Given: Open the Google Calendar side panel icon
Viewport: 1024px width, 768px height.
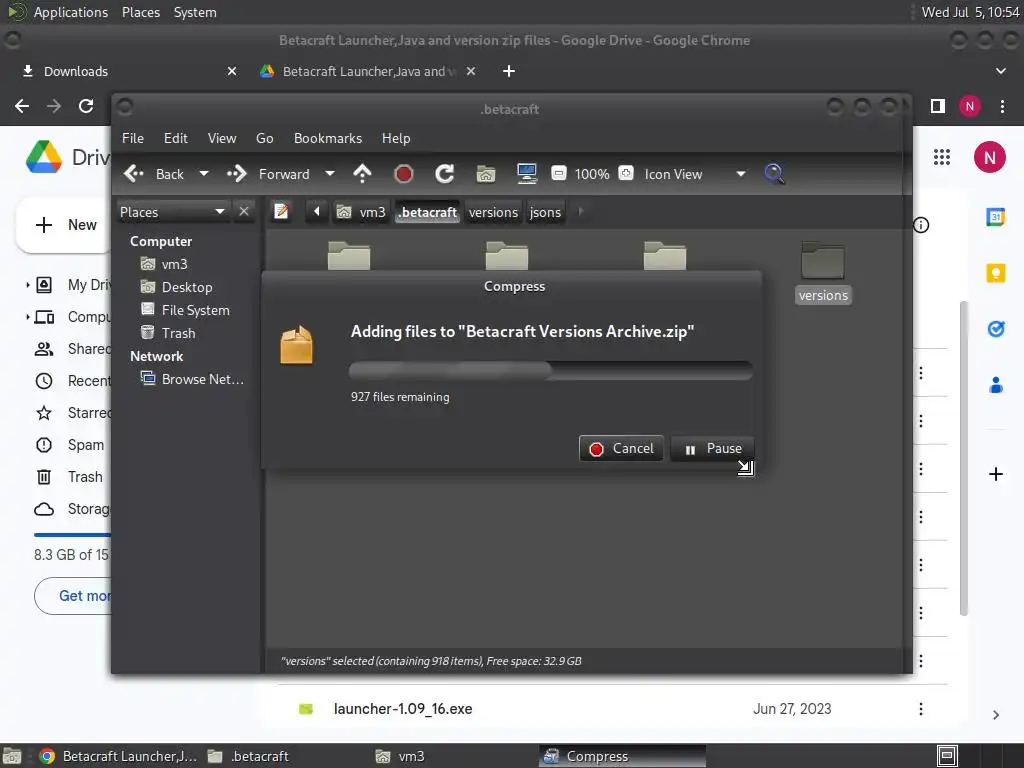Looking at the screenshot, I should coord(996,216).
